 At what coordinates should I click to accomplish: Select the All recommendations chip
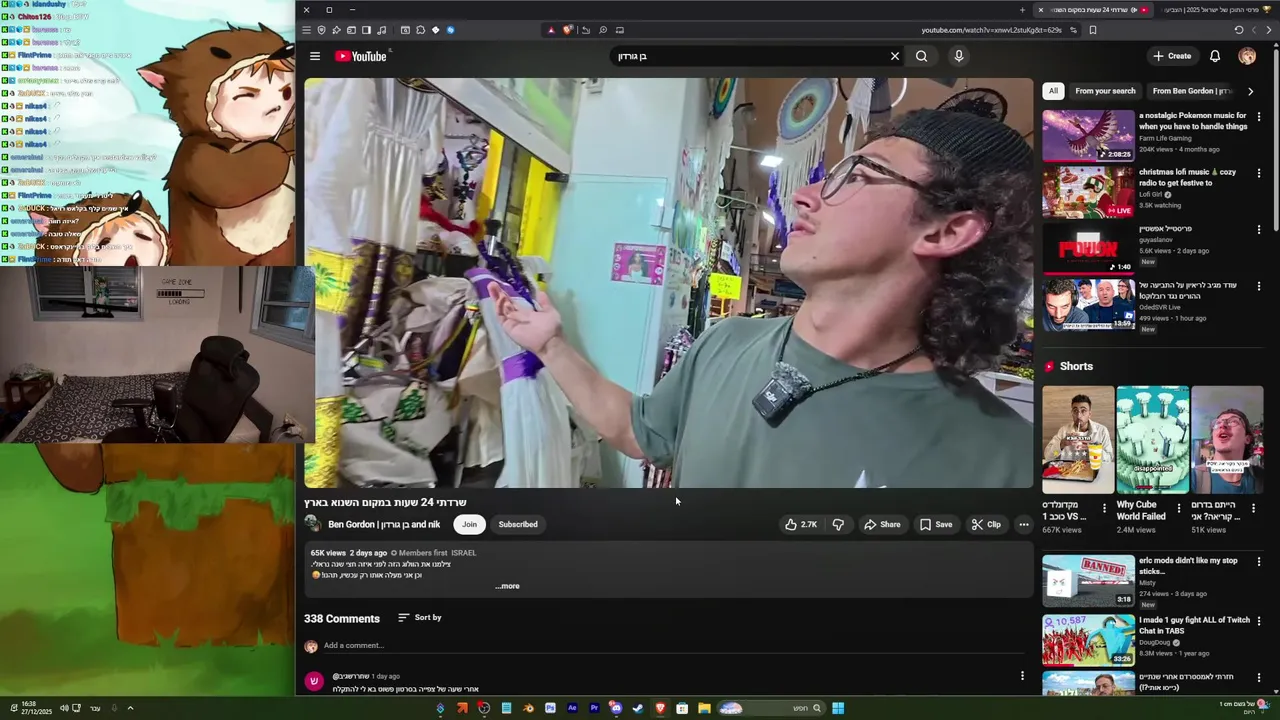[x=1053, y=91]
